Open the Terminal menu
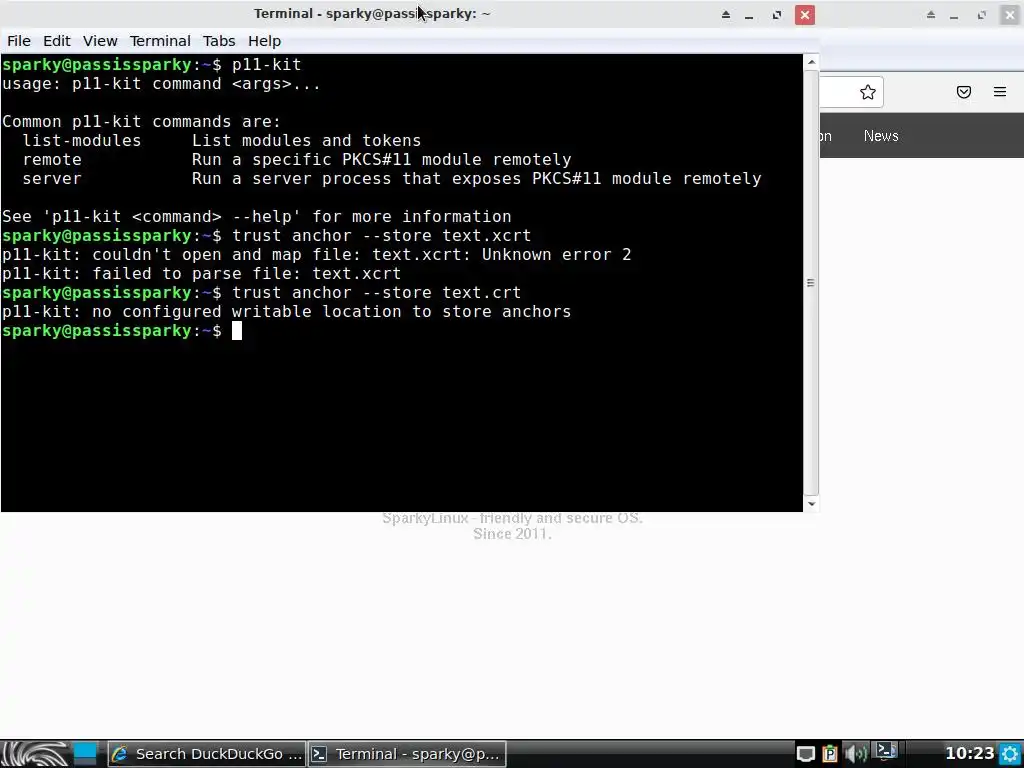This screenshot has height=768, width=1024. tap(160, 40)
